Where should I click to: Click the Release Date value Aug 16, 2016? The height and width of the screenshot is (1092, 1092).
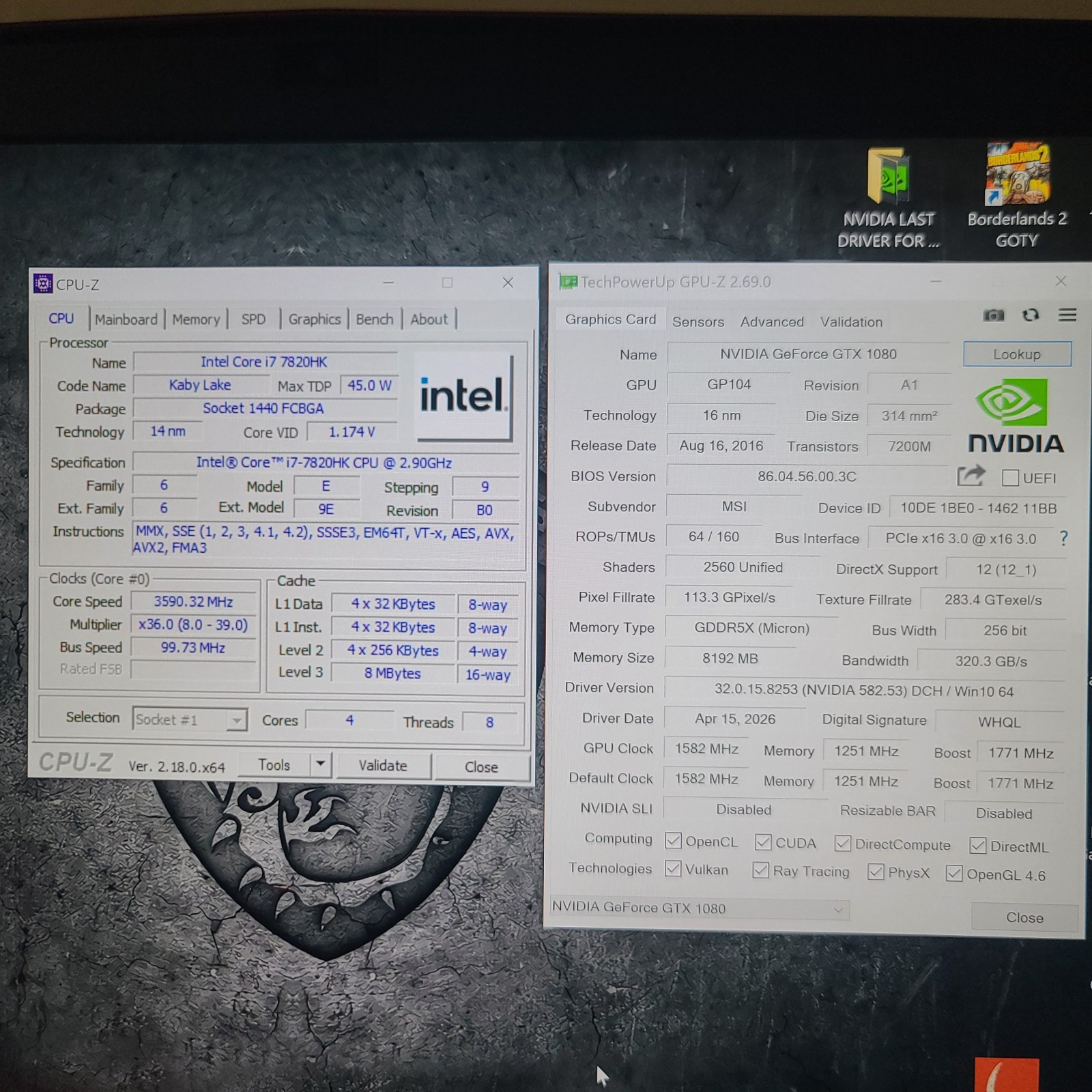click(x=721, y=446)
